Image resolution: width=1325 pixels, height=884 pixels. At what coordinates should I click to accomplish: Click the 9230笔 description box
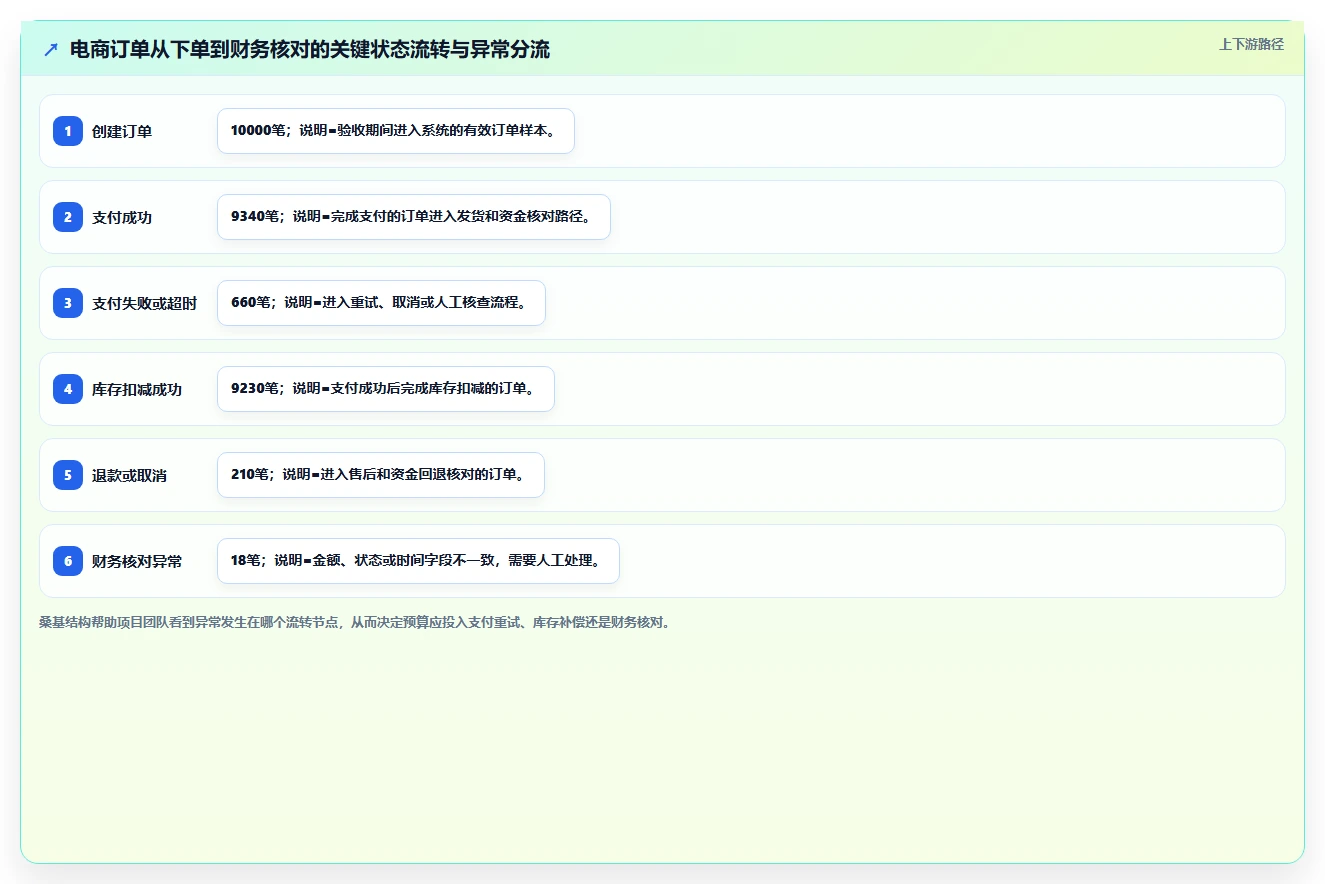click(386, 389)
